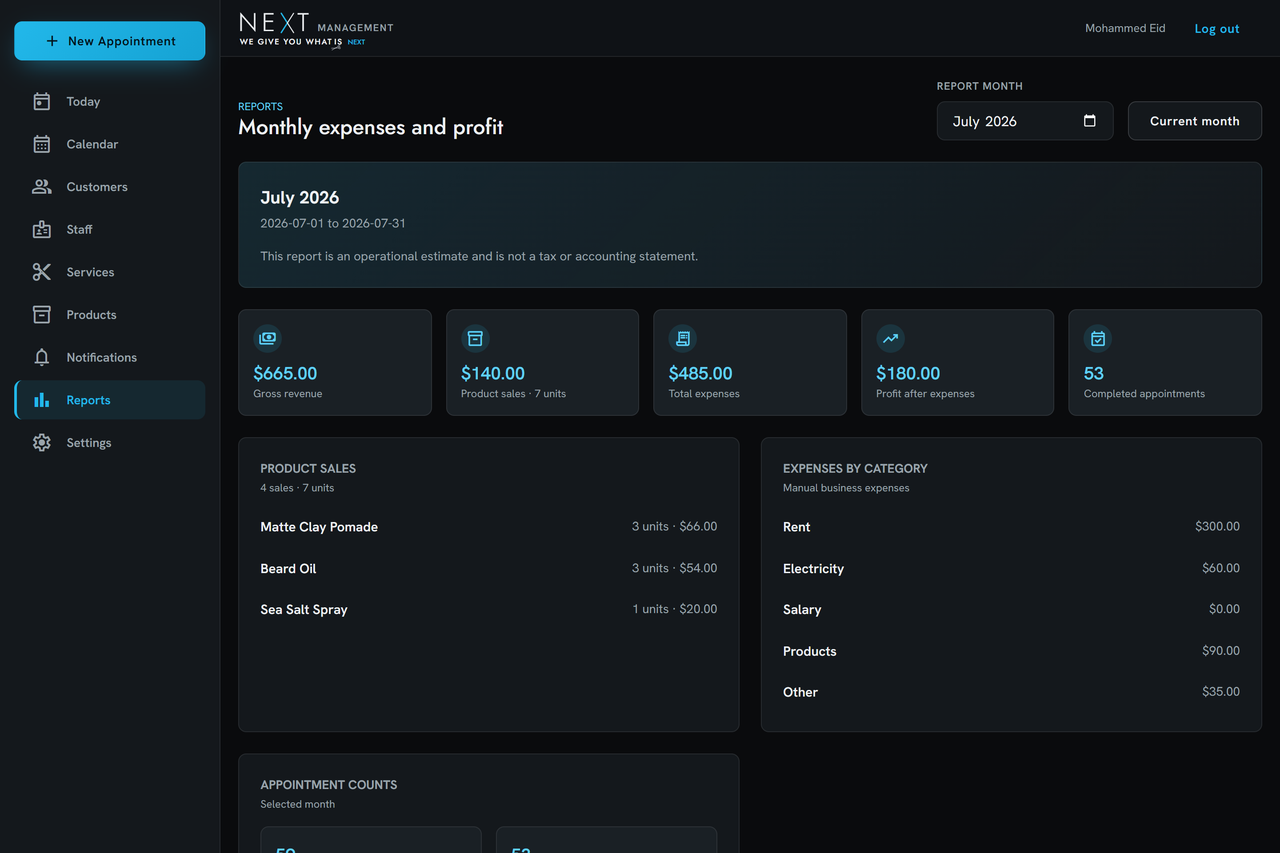Click the APPOINTMENT COUNTS heading
Screen dimensions: 1280x853
329,785
